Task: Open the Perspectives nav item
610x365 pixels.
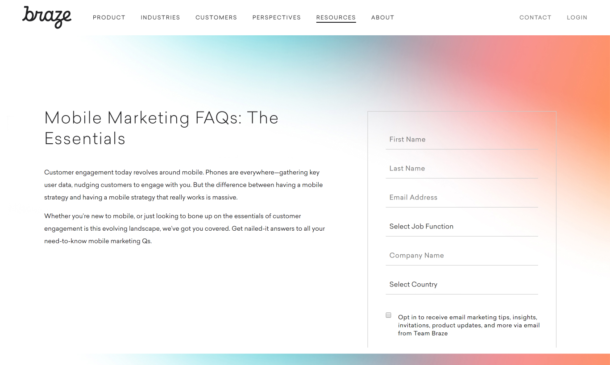Action: point(276,18)
